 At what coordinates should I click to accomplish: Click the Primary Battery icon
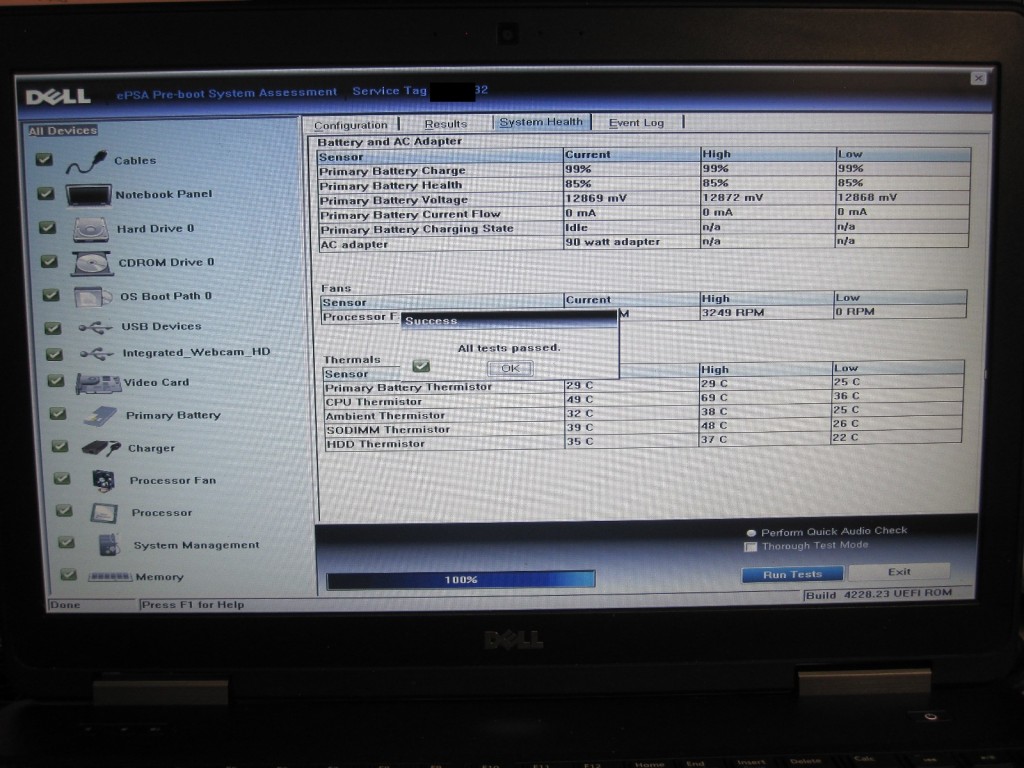(x=101, y=416)
